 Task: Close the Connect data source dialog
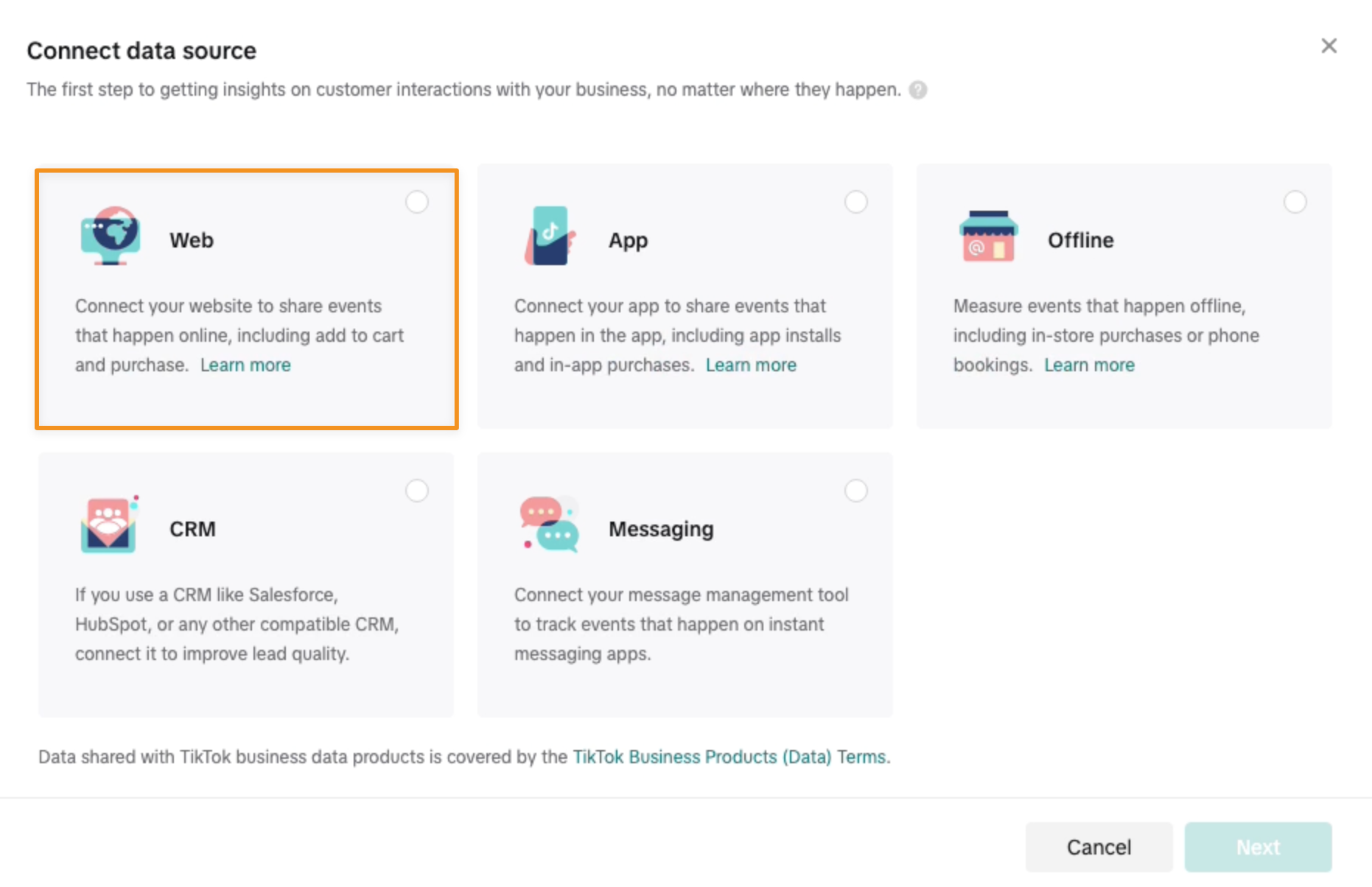[x=1329, y=46]
